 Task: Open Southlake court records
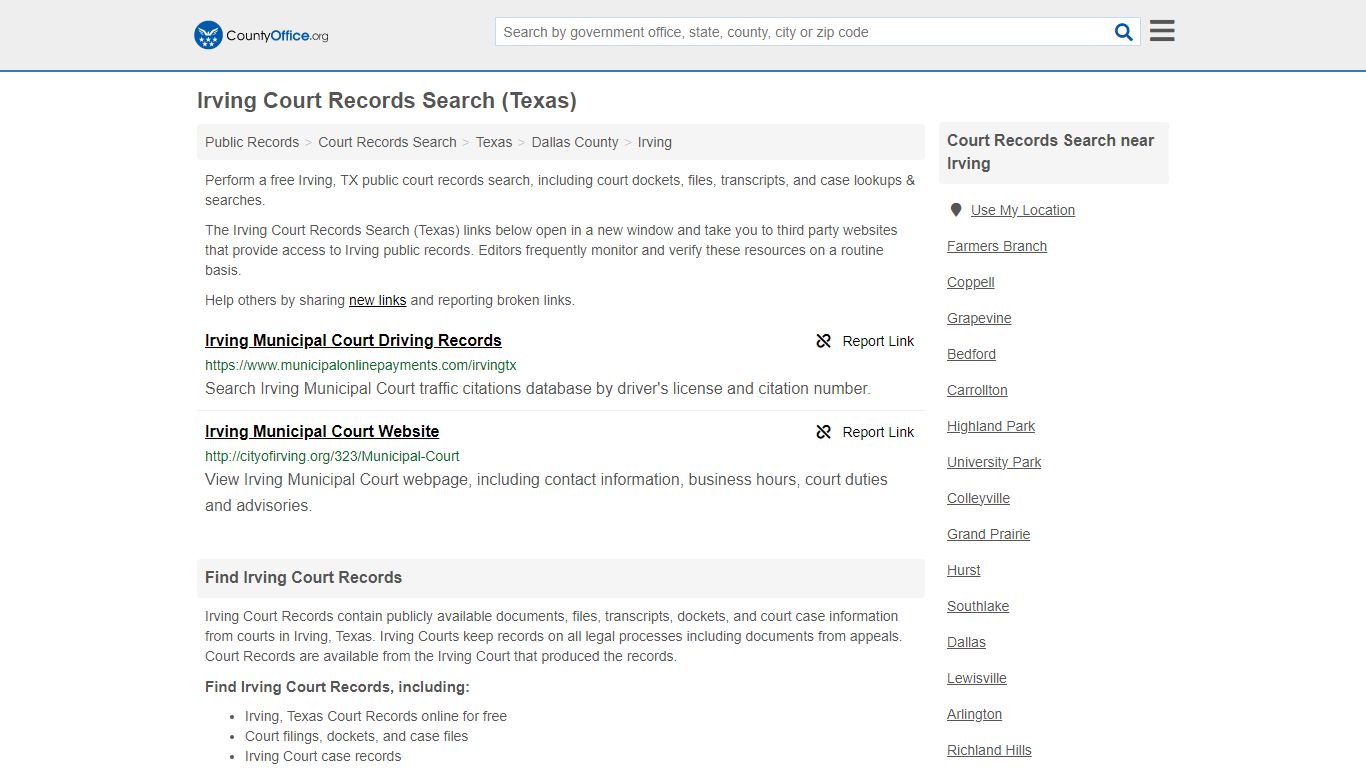[x=978, y=606]
